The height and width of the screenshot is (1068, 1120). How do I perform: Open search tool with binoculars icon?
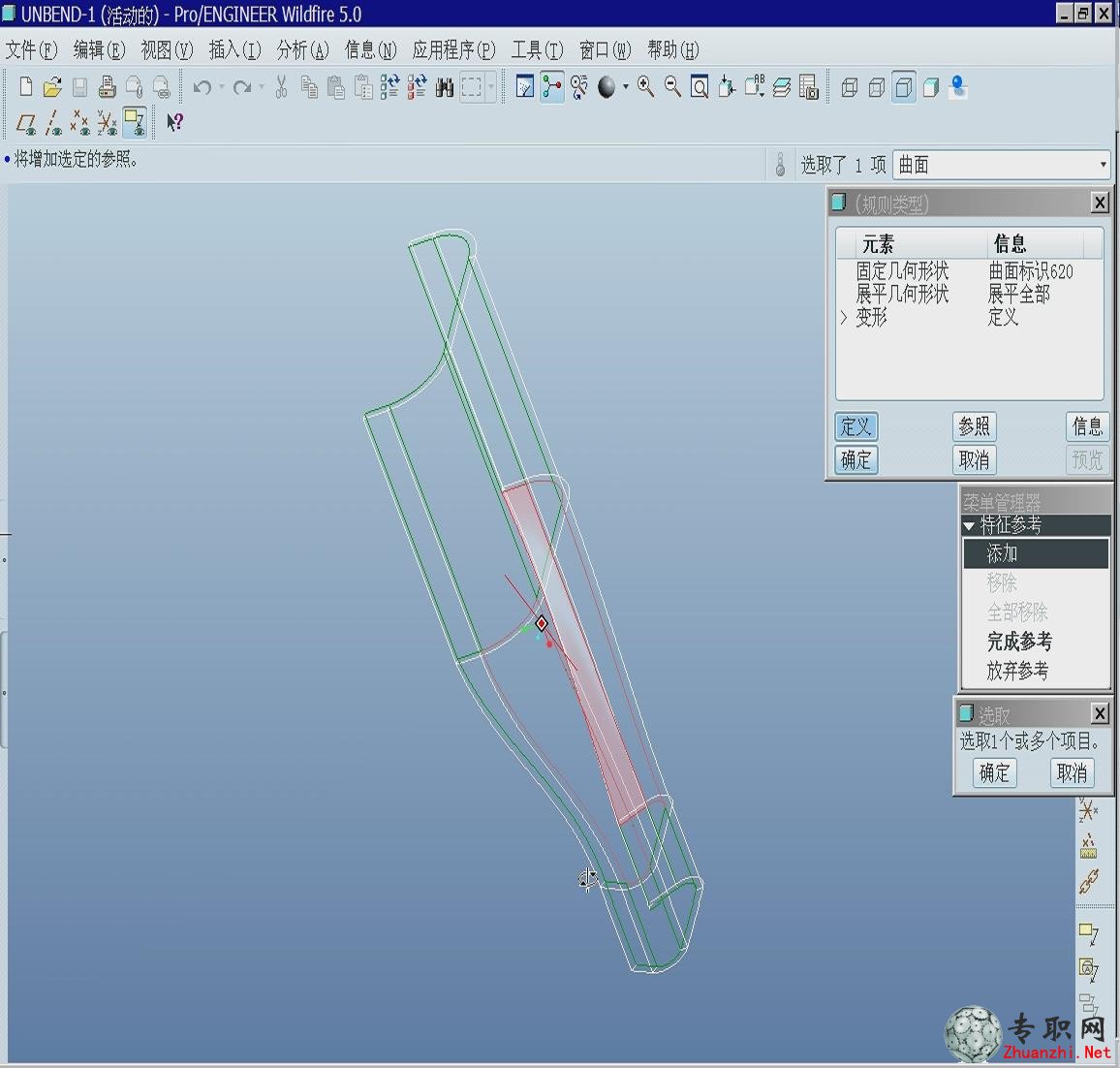[445, 87]
